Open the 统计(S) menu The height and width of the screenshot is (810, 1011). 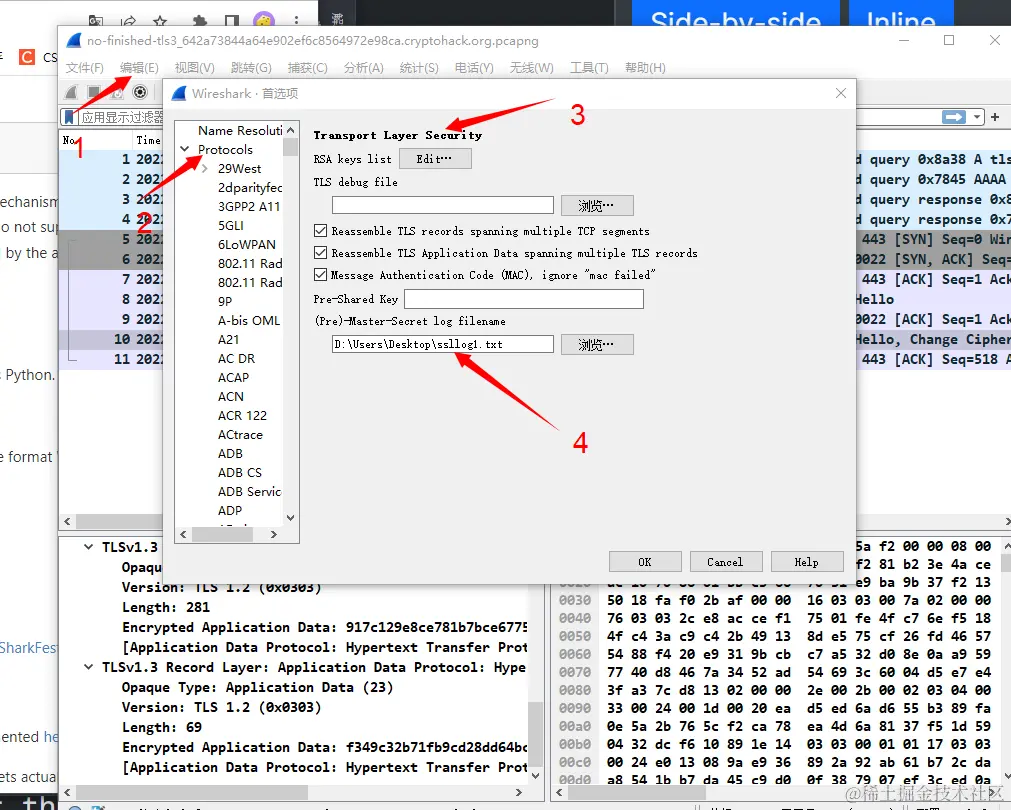(419, 68)
